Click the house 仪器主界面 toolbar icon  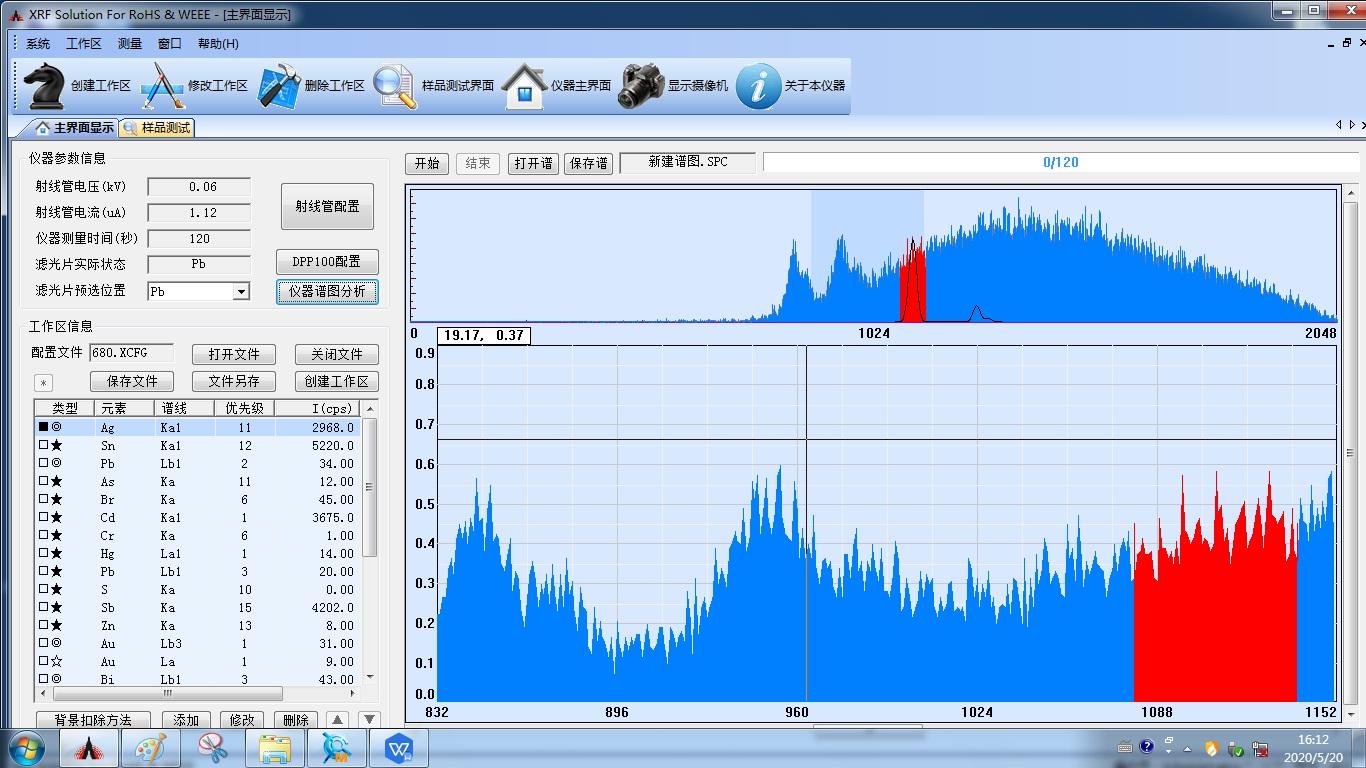(x=524, y=86)
